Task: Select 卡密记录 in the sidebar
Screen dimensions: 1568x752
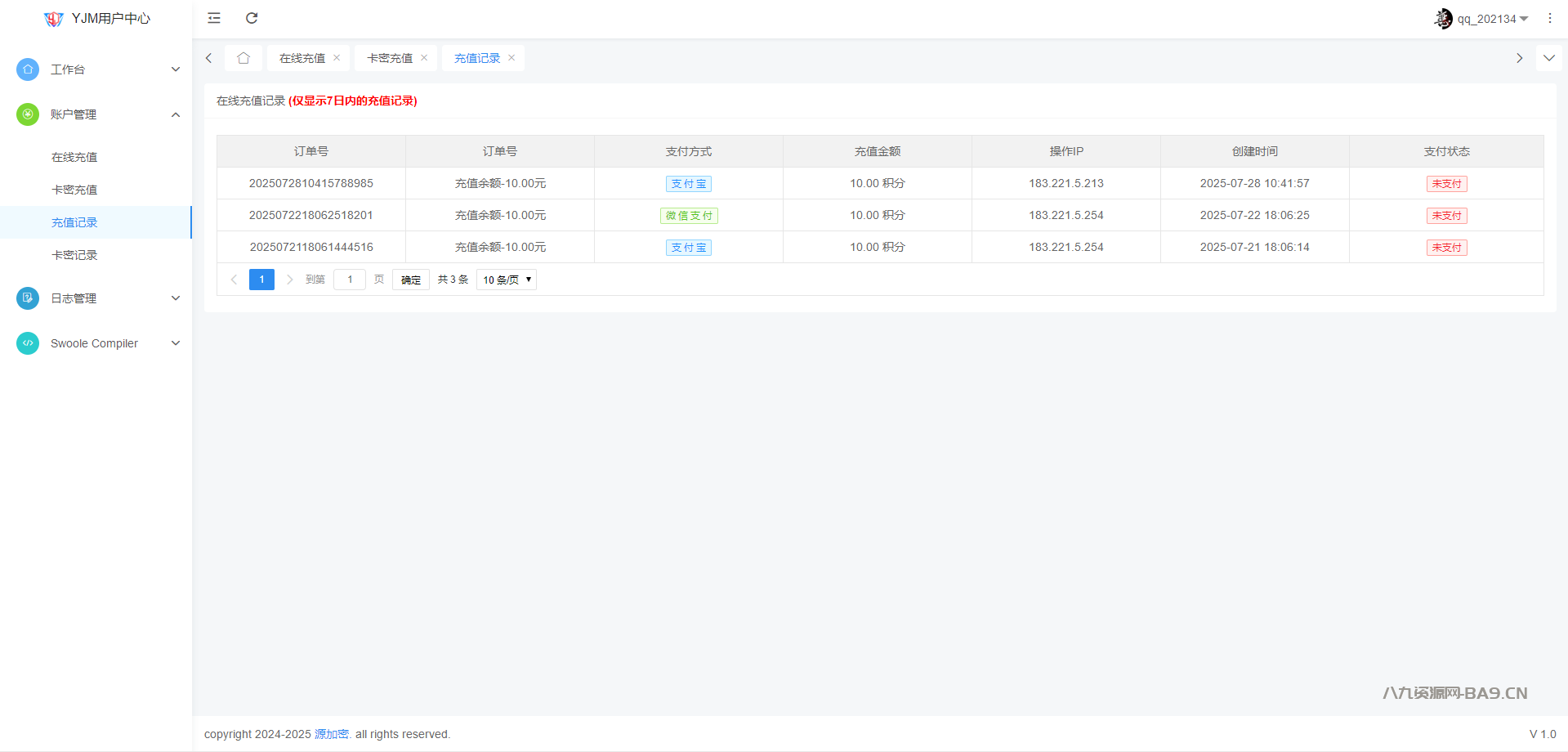Action: pyautogui.click(x=74, y=255)
